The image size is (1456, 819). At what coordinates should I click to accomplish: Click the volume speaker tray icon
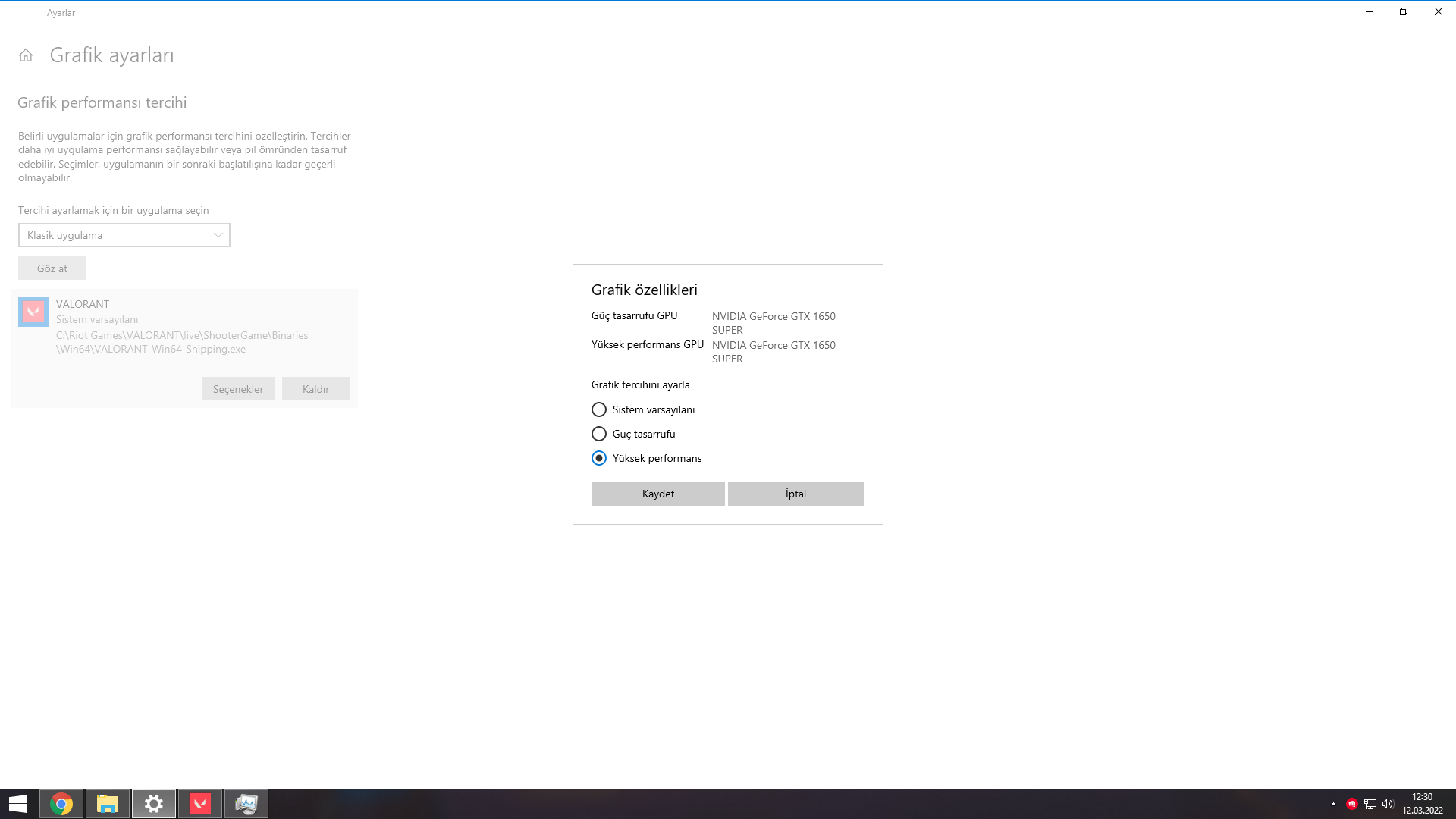1388,804
